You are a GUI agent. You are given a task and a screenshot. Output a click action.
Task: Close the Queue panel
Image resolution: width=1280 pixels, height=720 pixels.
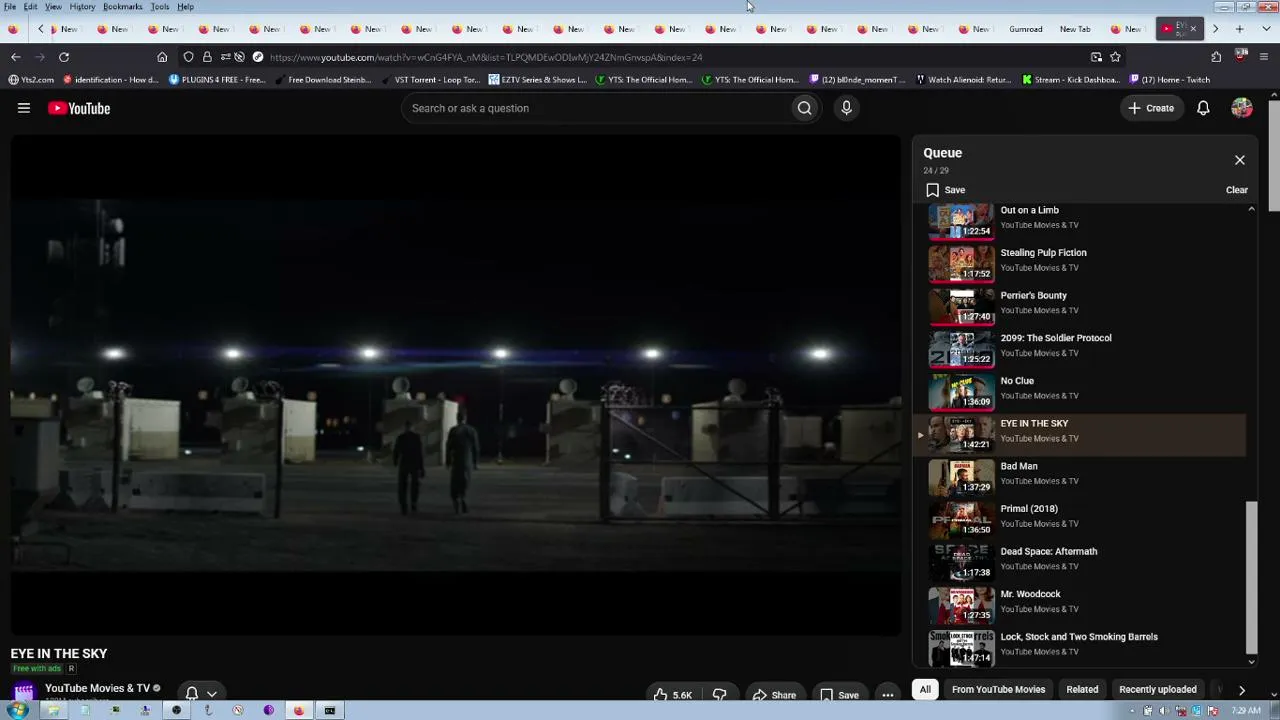tap(1240, 160)
